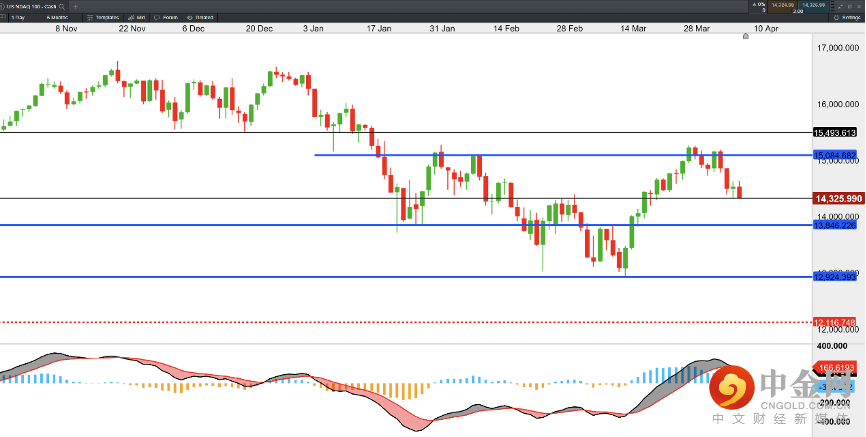Screen dimensions: 866x437
Task: Click the MACD value label 166.6193
Action: pyautogui.click(x=838, y=368)
